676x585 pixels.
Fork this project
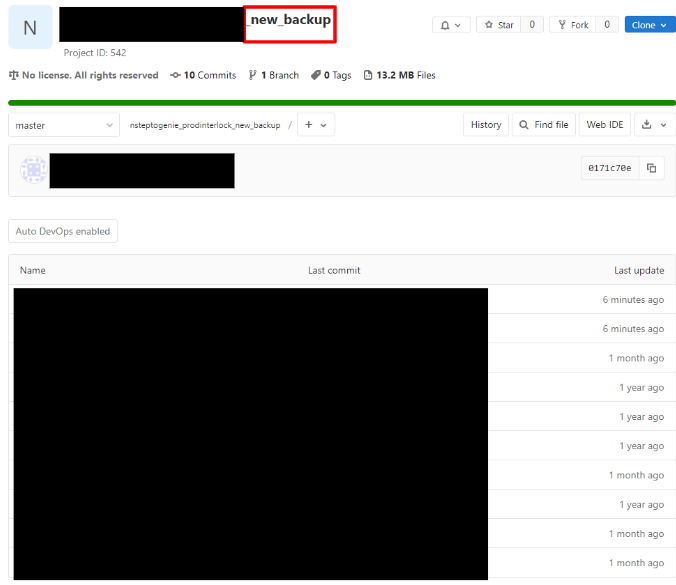tap(573, 25)
